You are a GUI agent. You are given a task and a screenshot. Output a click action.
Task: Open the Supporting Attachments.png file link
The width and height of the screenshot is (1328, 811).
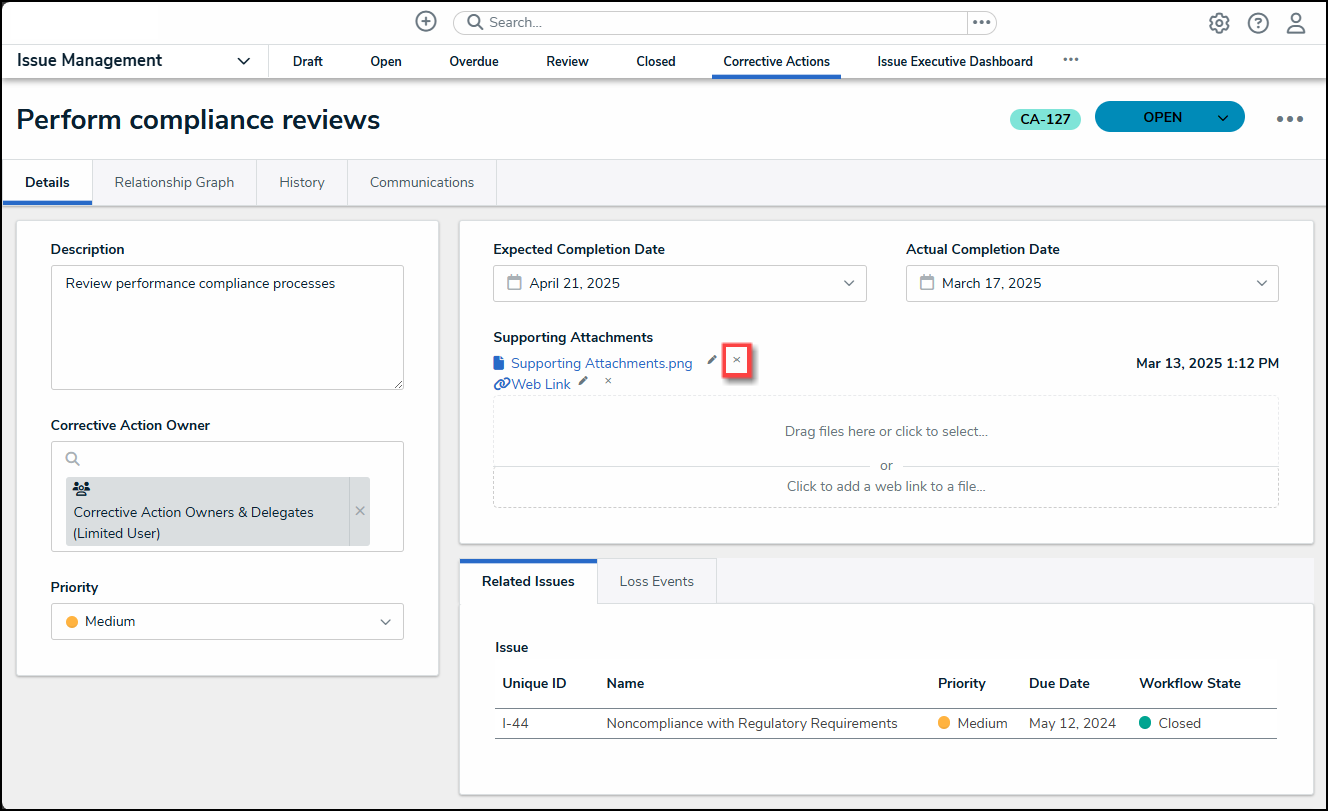[601, 363]
